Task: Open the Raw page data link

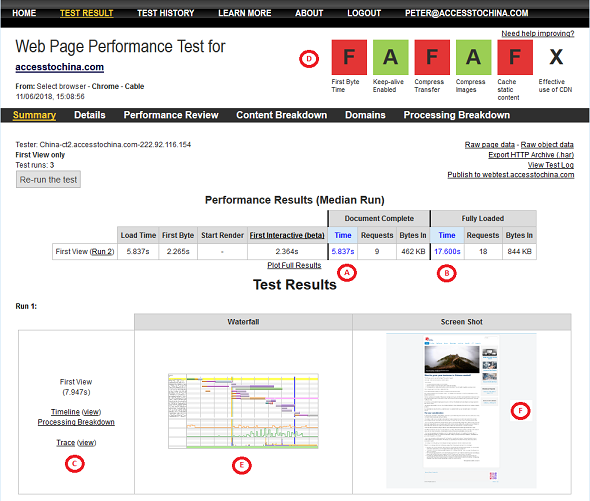Action: tap(490, 145)
